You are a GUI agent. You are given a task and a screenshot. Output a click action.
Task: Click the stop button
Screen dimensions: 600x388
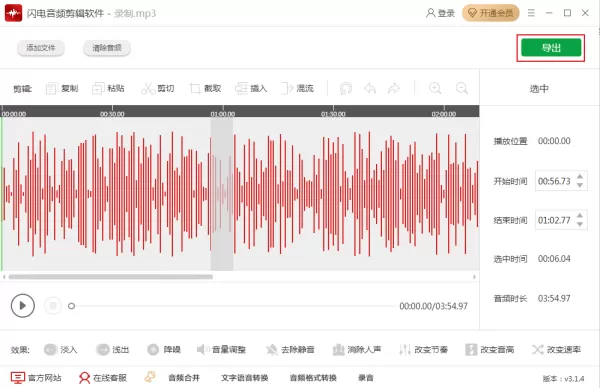53,306
